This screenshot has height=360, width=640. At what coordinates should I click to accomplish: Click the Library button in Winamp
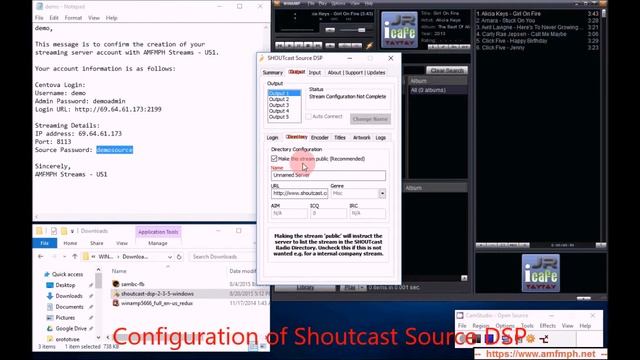point(305,287)
